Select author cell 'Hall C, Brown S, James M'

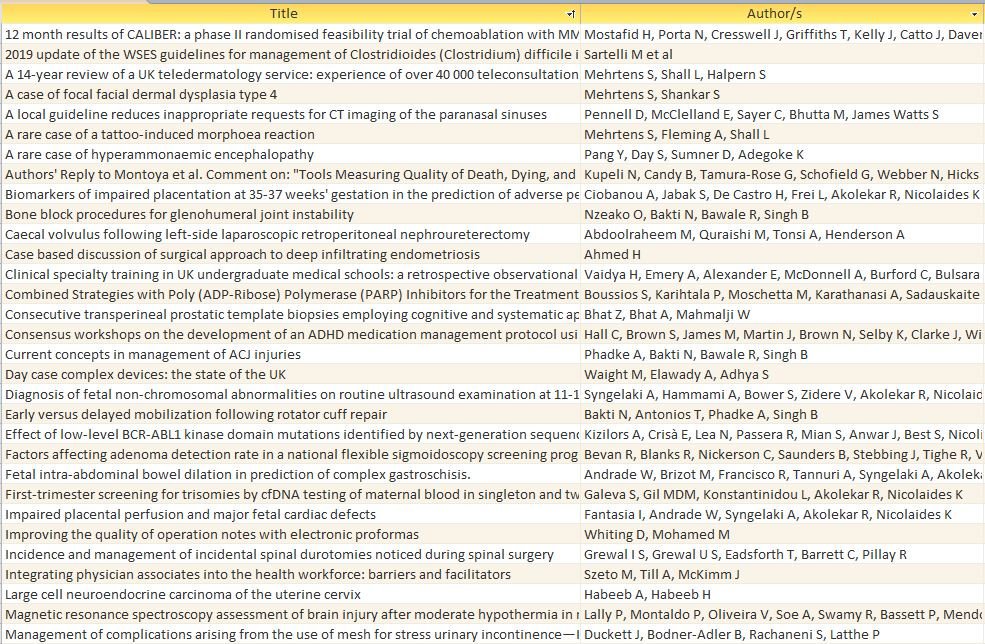point(783,335)
